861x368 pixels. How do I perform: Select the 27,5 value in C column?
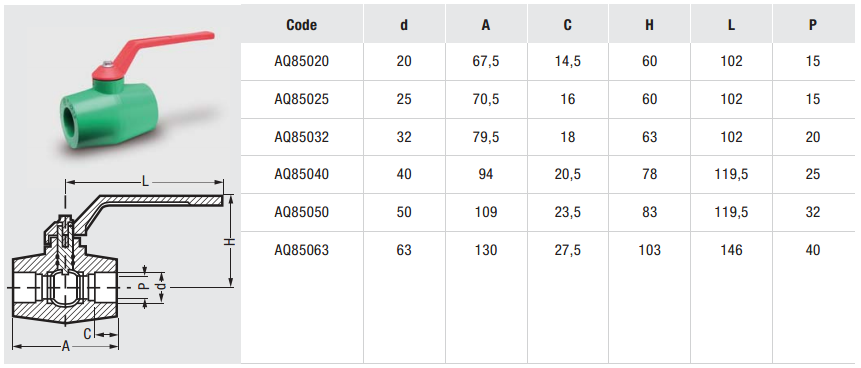pyautogui.click(x=568, y=250)
